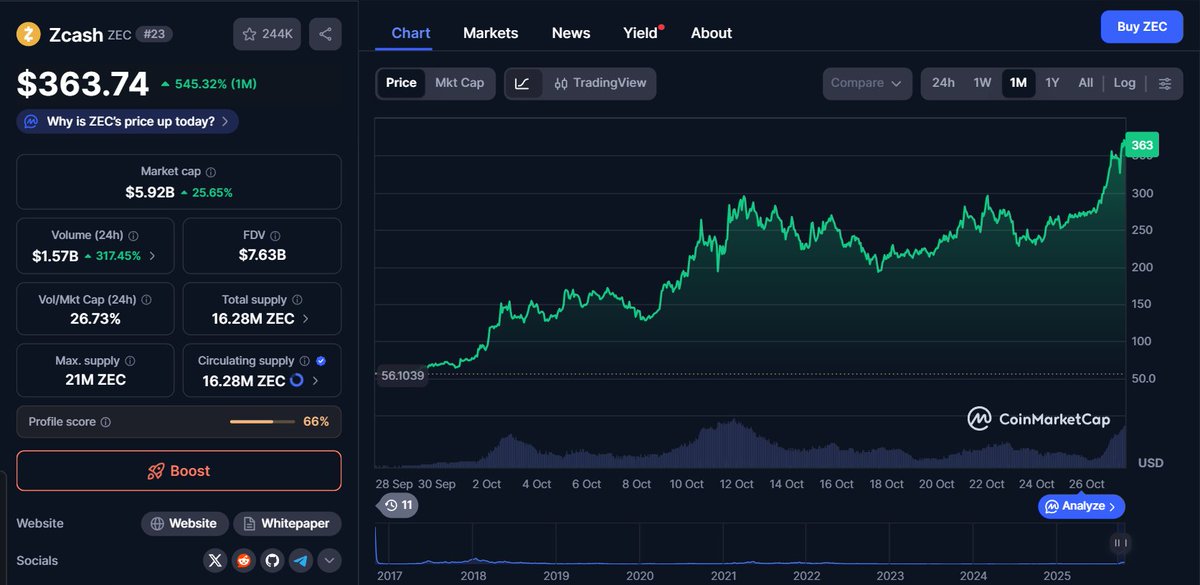Set chart range to All

[1085, 83]
